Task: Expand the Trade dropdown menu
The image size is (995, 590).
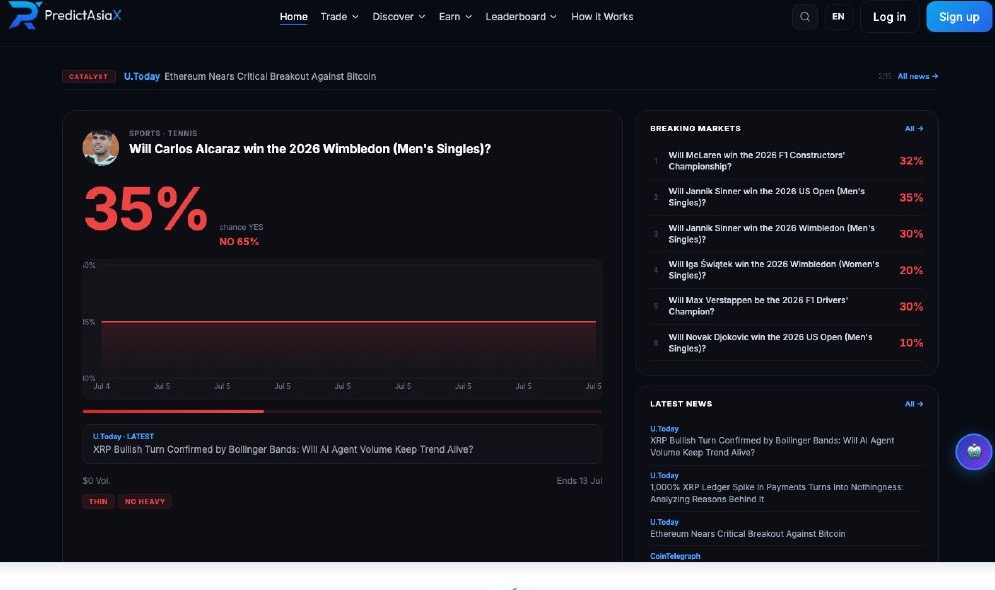Action: pyautogui.click(x=339, y=16)
